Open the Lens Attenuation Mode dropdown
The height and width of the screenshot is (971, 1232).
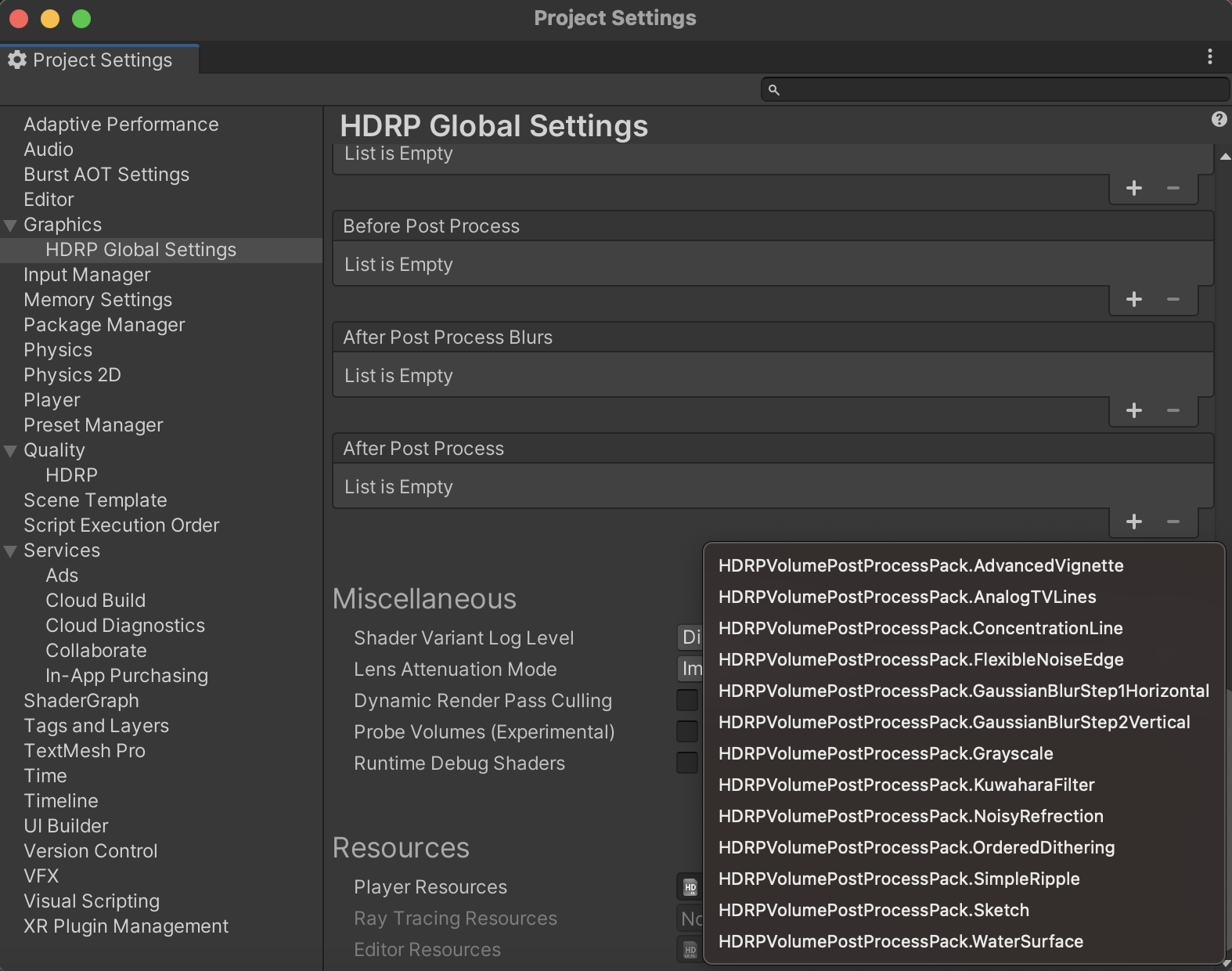click(690, 669)
